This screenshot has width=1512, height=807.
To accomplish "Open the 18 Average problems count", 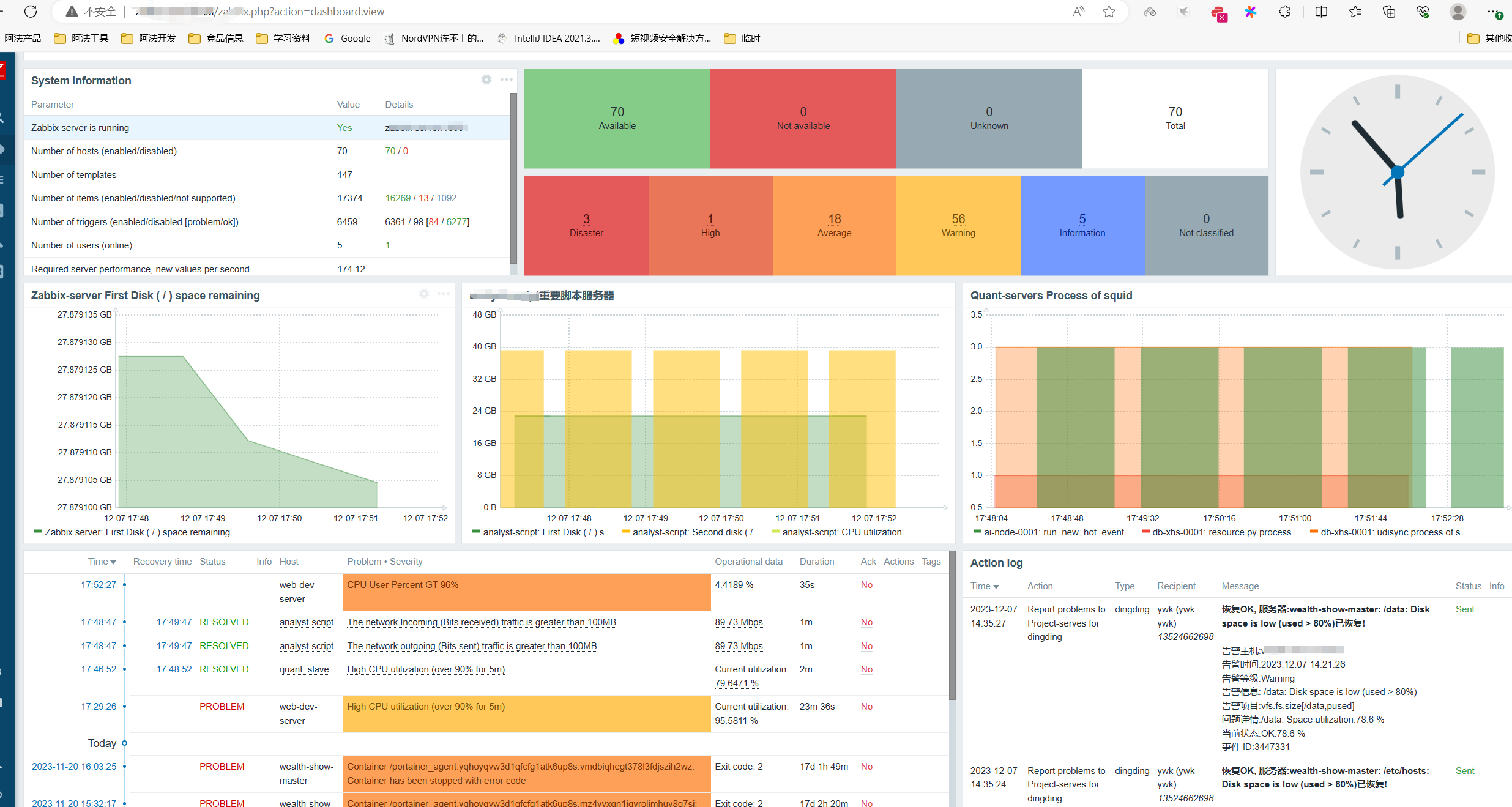I will pyautogui.click(x=835, y=219).
